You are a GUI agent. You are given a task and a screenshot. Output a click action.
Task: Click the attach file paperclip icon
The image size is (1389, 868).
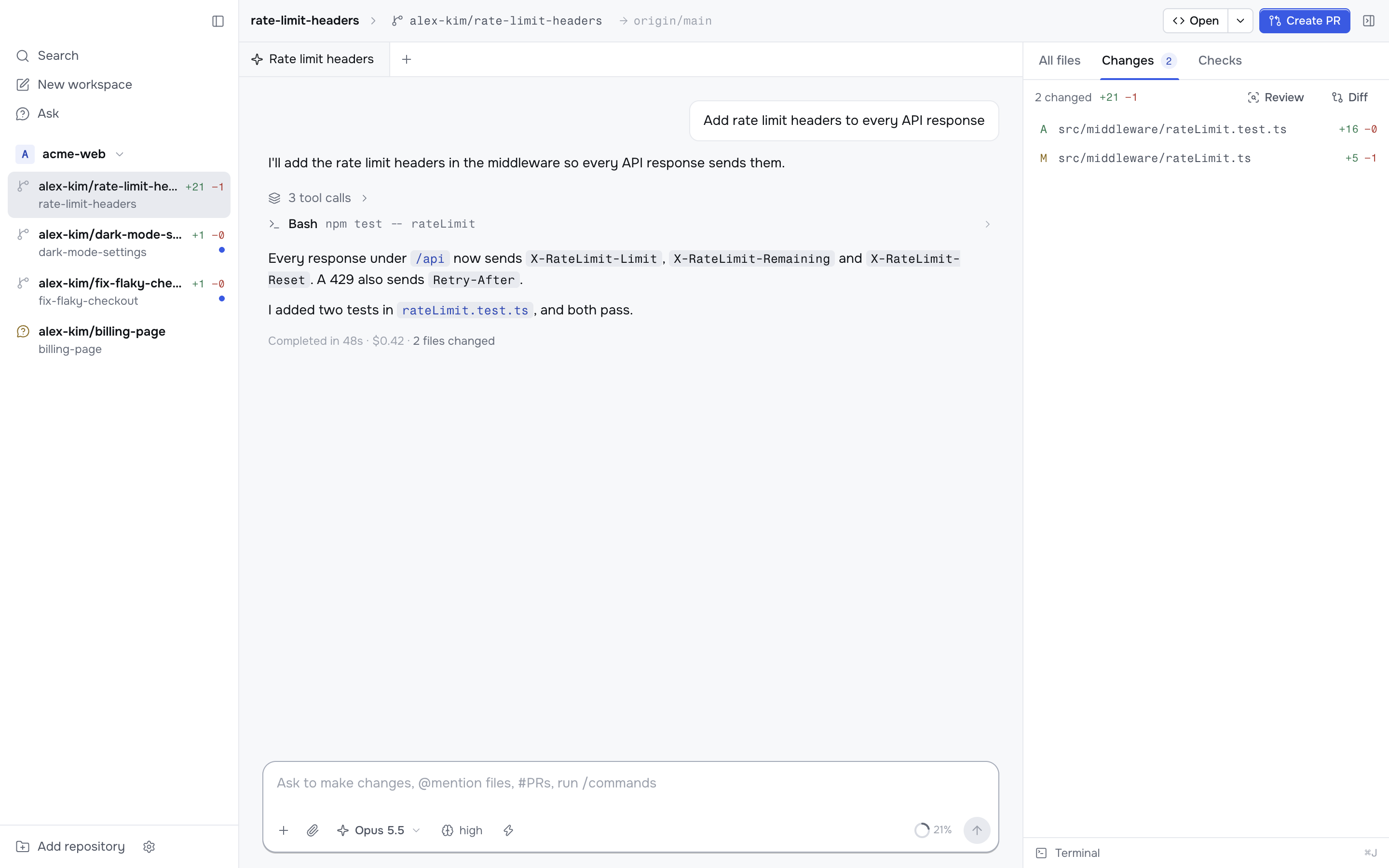pos(312,830)
